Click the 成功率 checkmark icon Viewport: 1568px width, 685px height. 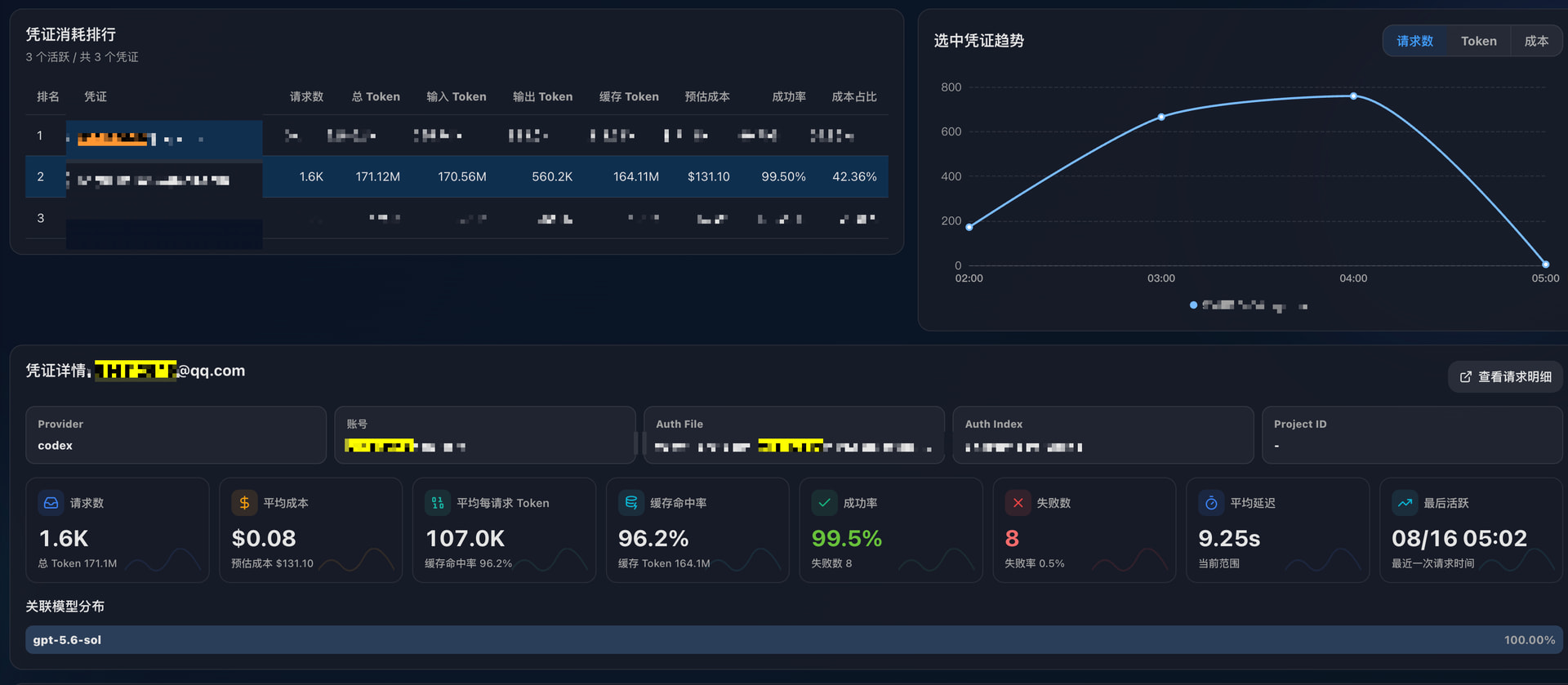point(824,503)
